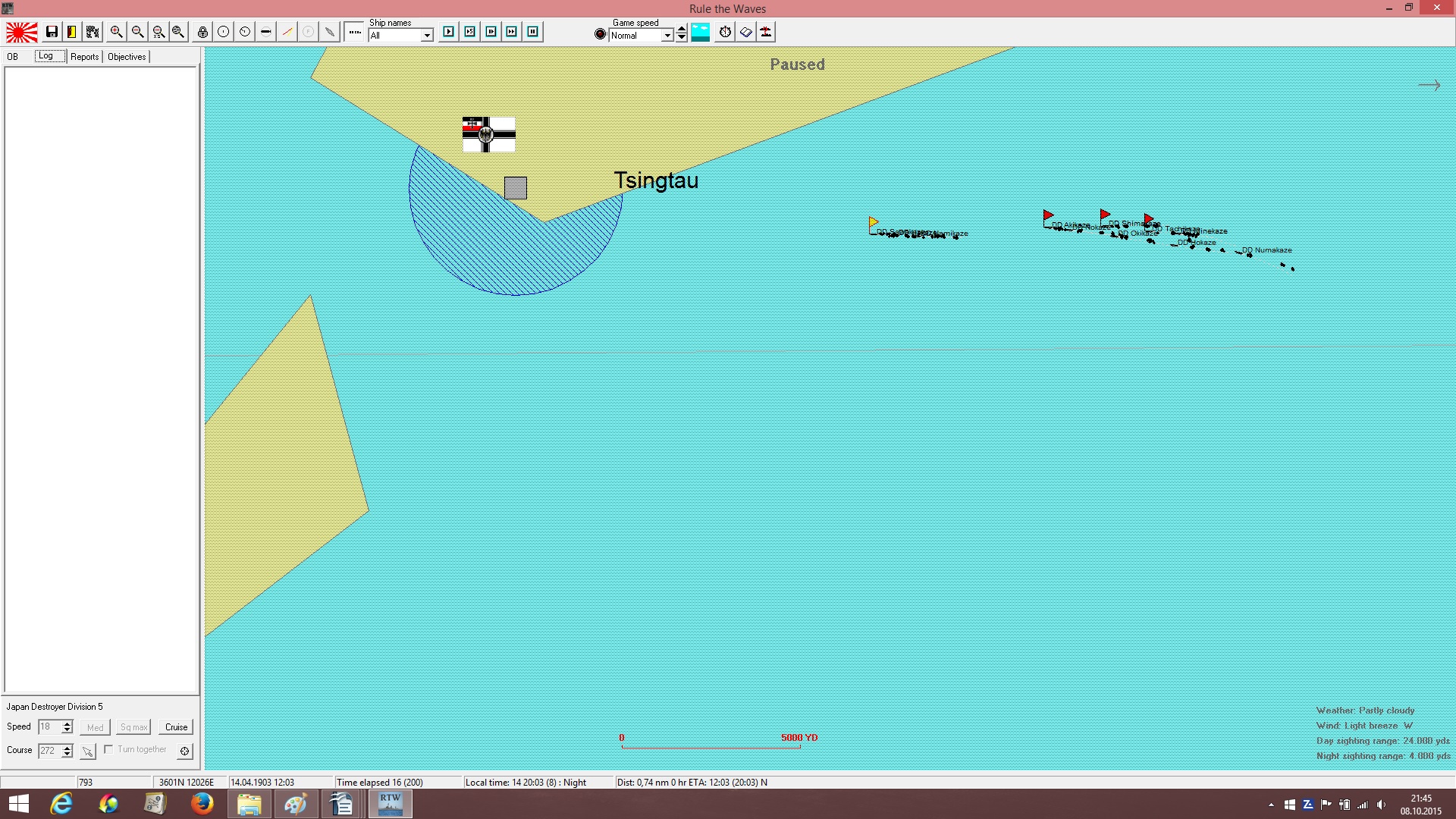Switch to the Reports tab
This screenshot has height=819, width=1456.
85,57
